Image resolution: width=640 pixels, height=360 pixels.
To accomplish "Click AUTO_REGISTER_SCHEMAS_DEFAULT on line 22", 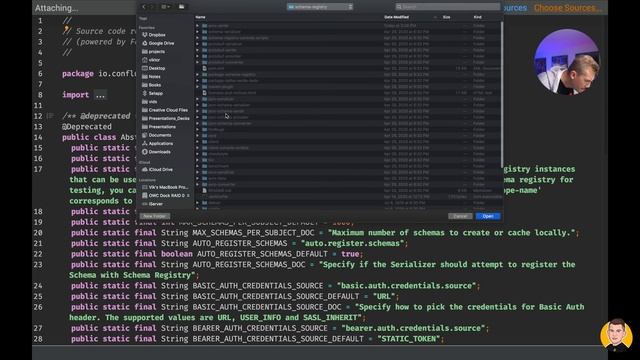I will click(x=262, y=254).
